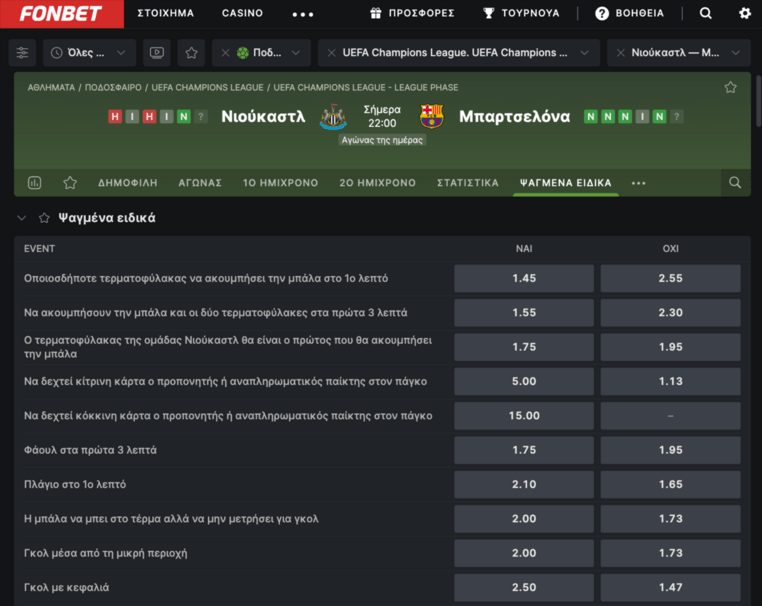Click the search magnifier in top header
The height and width of the screenshot is (606, 762).
click(x=706, y=14)
